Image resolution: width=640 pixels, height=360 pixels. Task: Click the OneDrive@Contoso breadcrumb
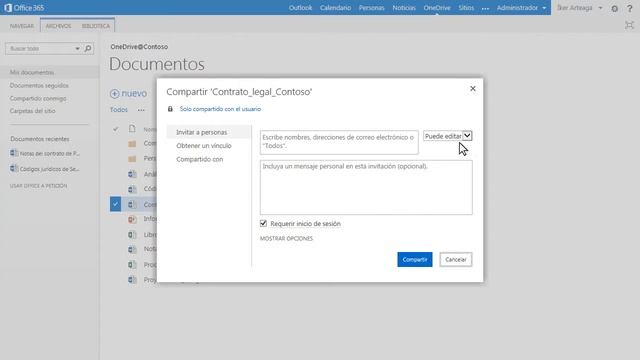pos(139,47)
